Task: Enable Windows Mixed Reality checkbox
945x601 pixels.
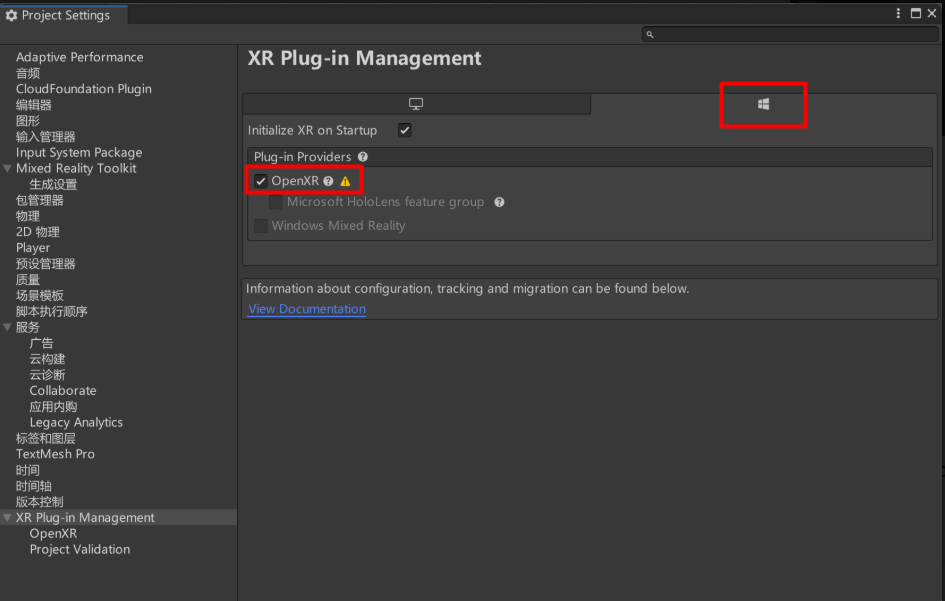Action: (260, 225)
